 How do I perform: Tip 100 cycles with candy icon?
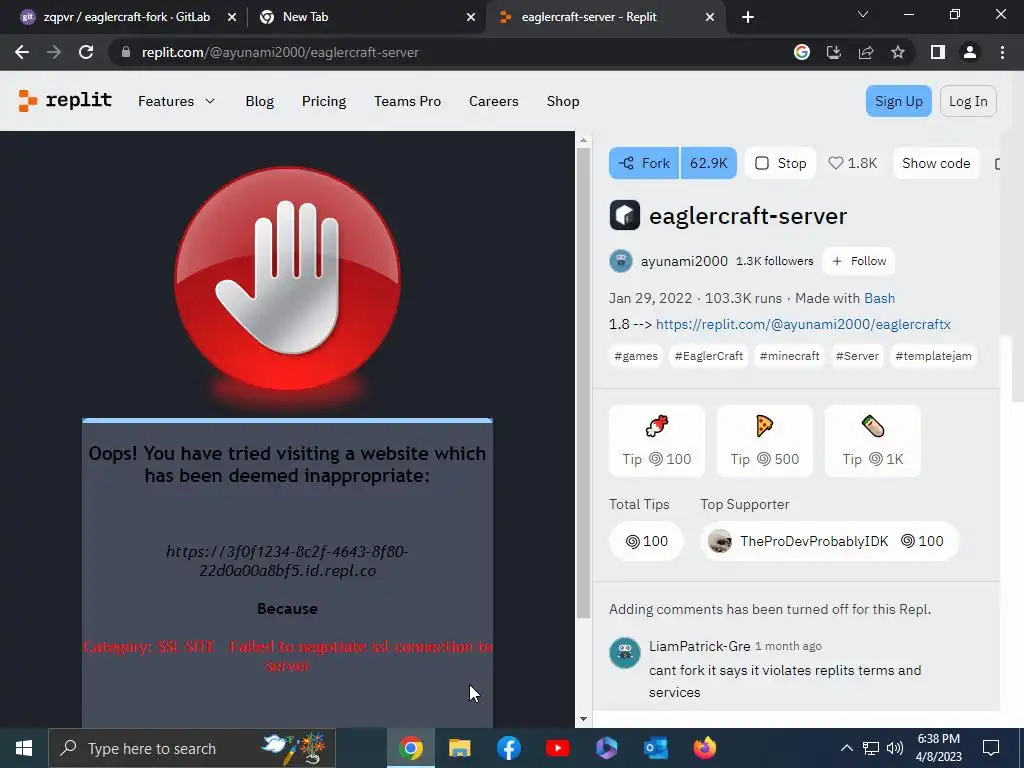657,441
